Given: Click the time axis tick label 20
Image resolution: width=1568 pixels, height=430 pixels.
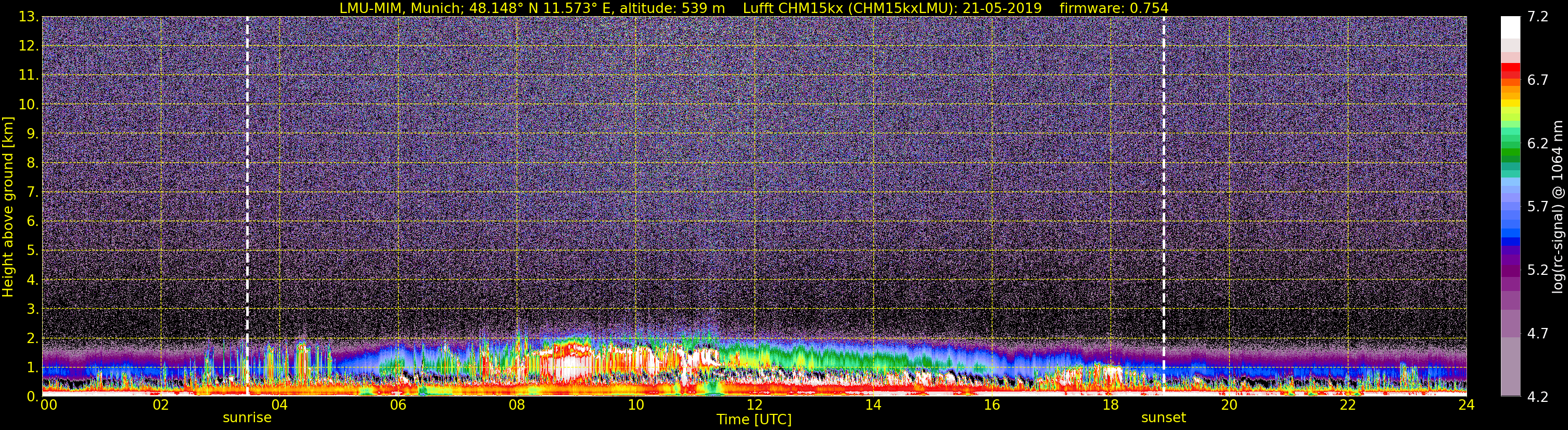Looking at the screenshot, I should tap(1229, 405).
